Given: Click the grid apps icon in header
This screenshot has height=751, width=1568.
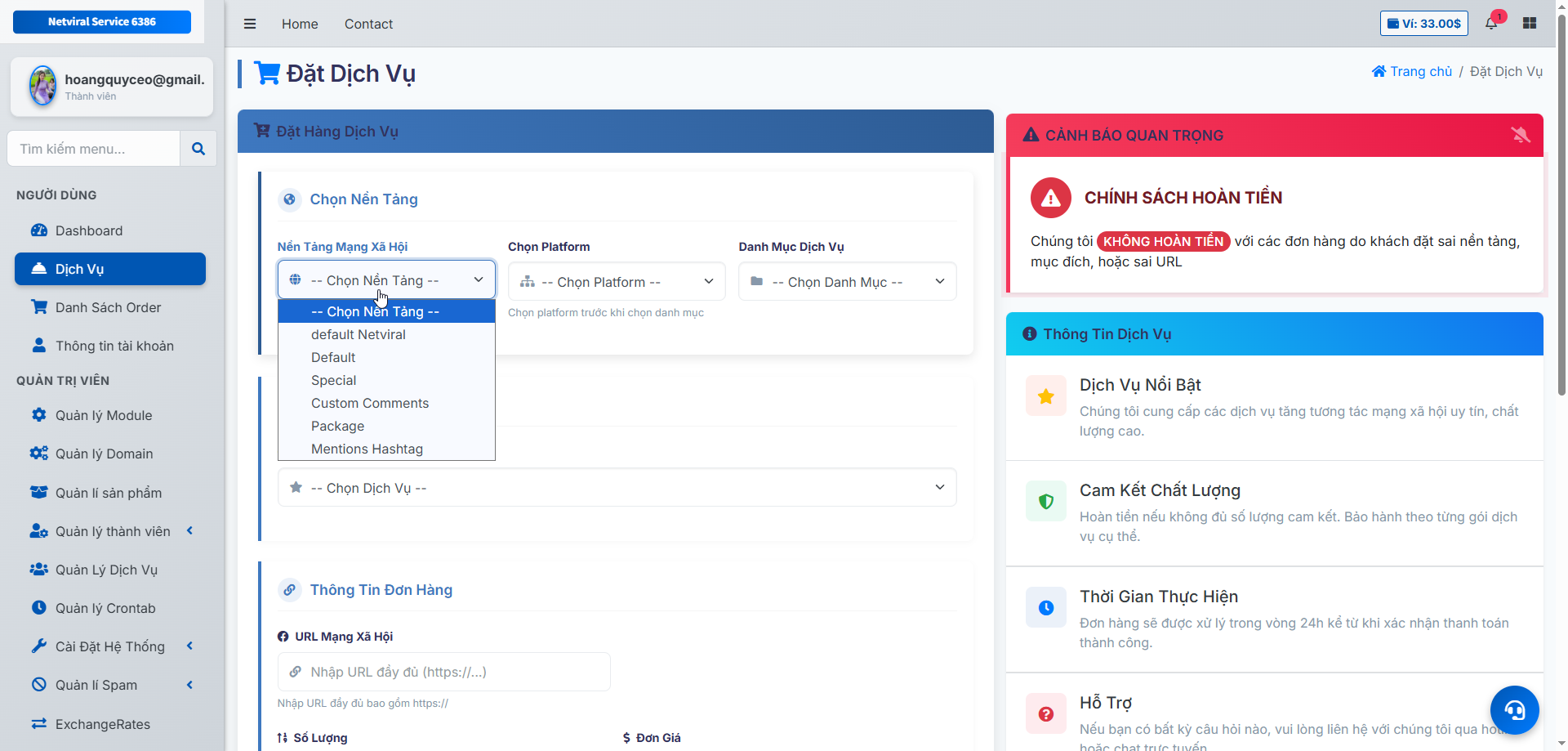Looking at the screenshot, I should pyautogui.click(x=1530, y=23).
